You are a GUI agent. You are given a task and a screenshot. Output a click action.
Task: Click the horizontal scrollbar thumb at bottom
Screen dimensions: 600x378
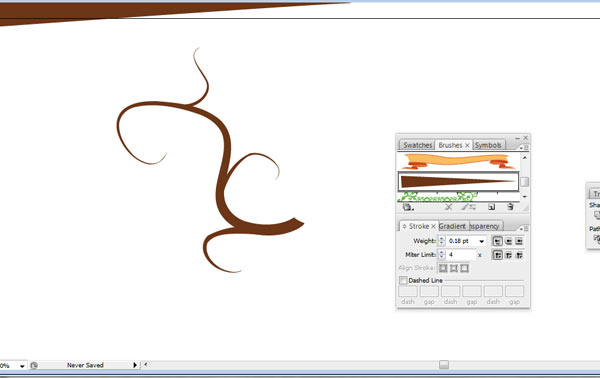[443, 365]
